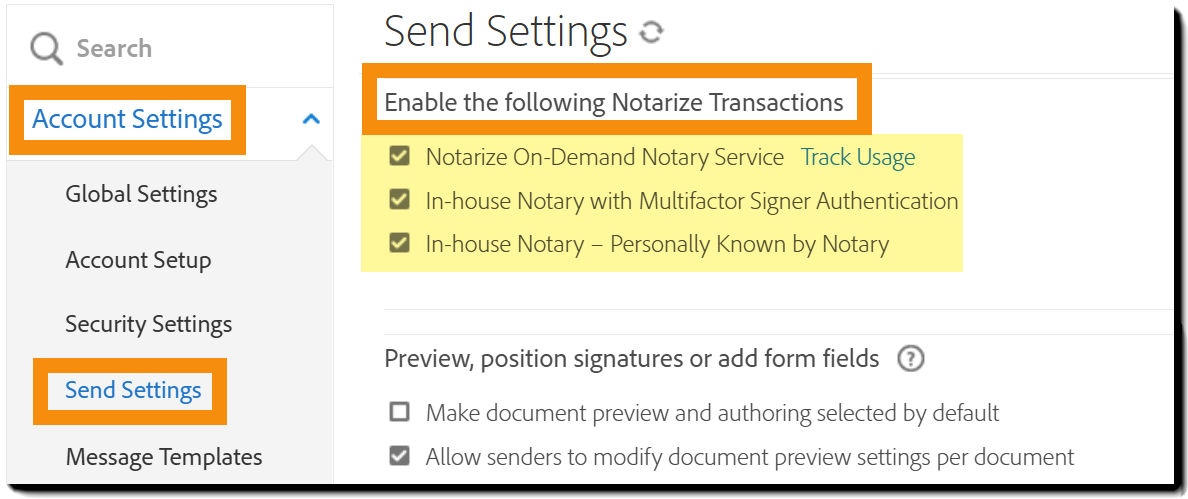Screen dimensions: 1188x499
Task: Uncheck Notarize On-Demand Notary Service
Action: coord(400,157)
